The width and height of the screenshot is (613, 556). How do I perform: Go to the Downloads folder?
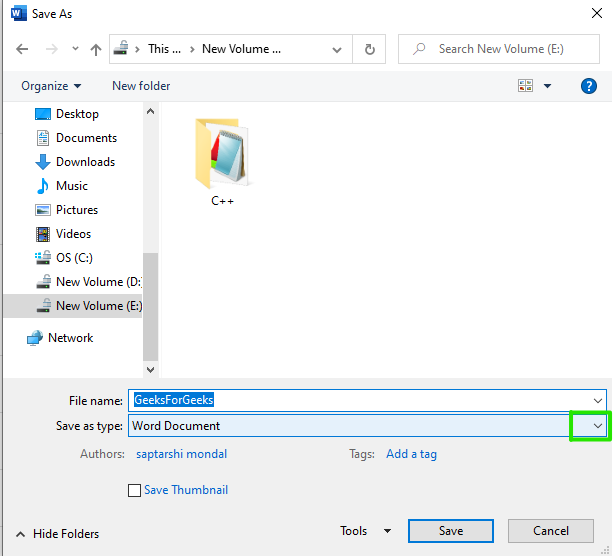(x=85, y=162)
